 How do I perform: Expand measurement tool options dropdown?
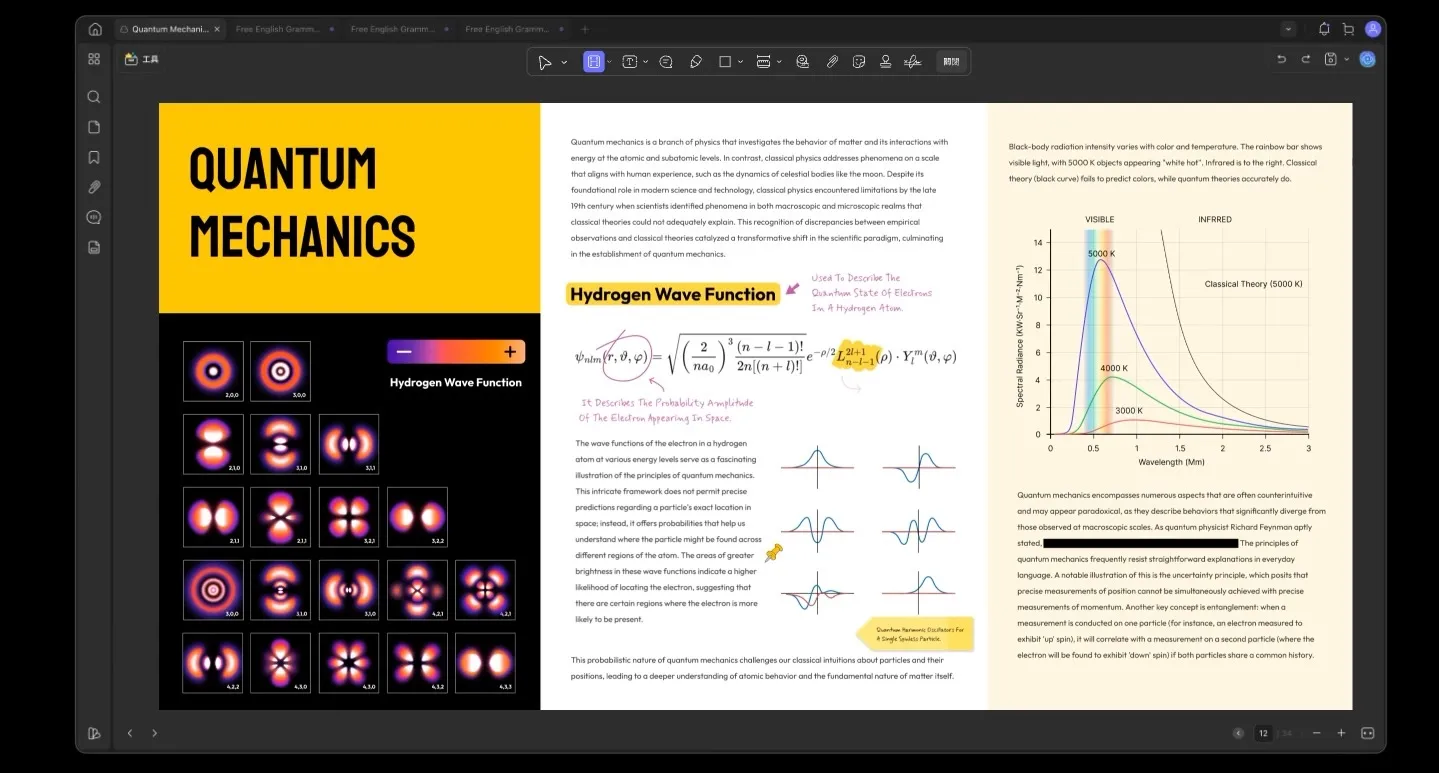pos(779,62)
